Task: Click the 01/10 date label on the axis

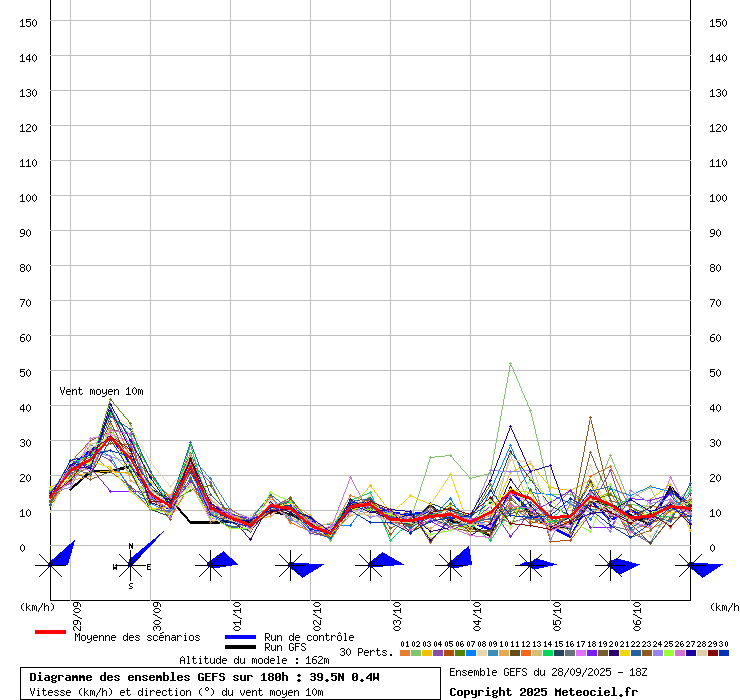Action: [x=237, y=616]
